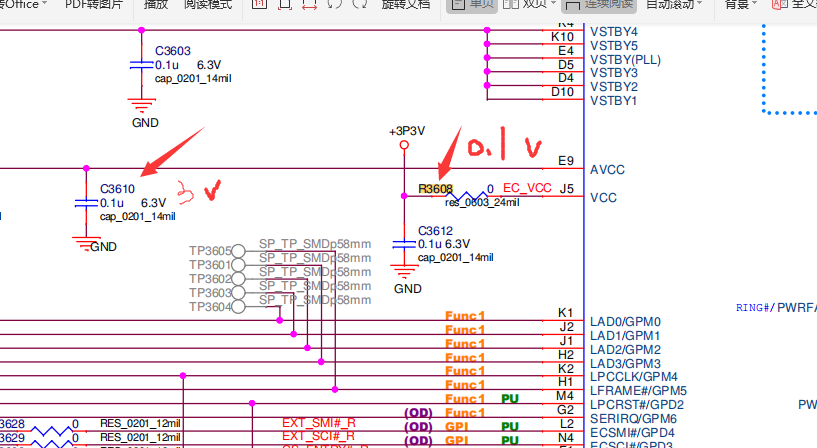The image size is (817, 448).
Task: Click the red EC_VCC net label
Action: 526,188
